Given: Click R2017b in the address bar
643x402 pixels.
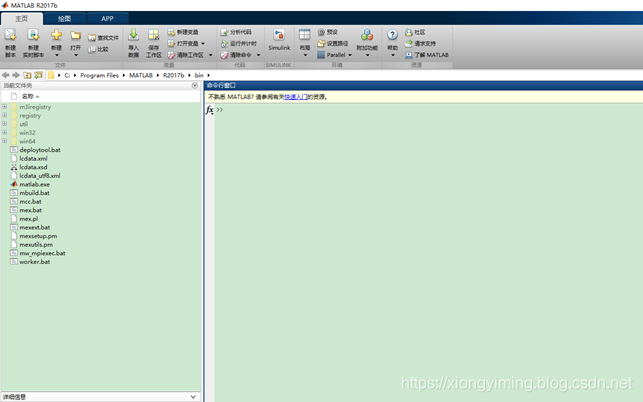Looking at the screenshot, I should 173,75.
